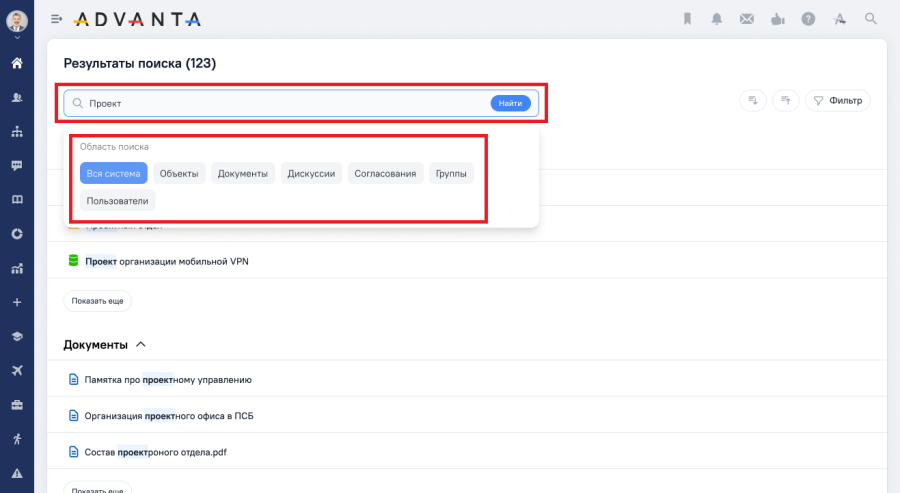This screenshot has width=900, height=493.
Task: Open notifications bell icon
Action: 717,20
